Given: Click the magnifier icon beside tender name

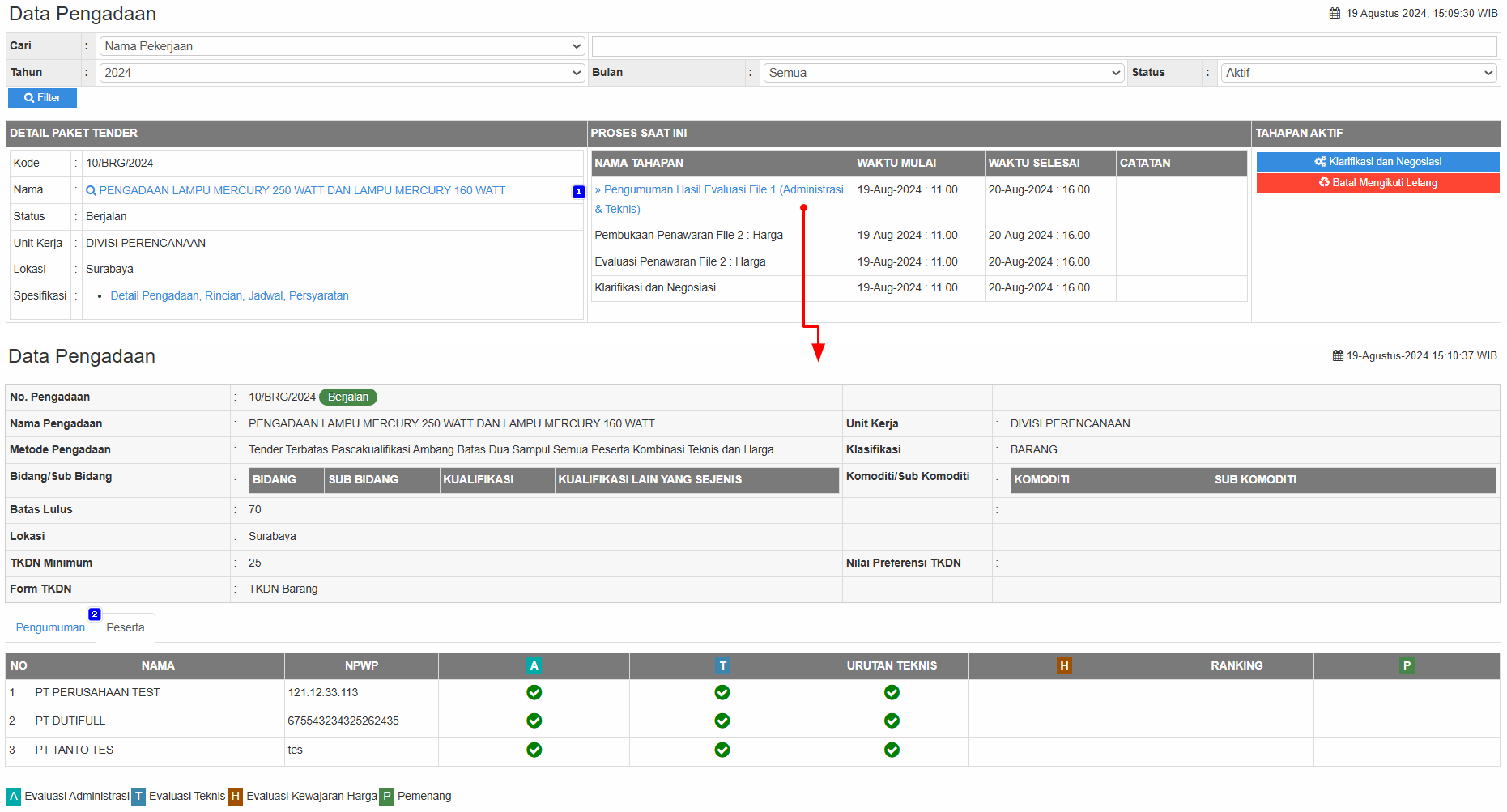Looking at the screenshot, I should point(92,191).
